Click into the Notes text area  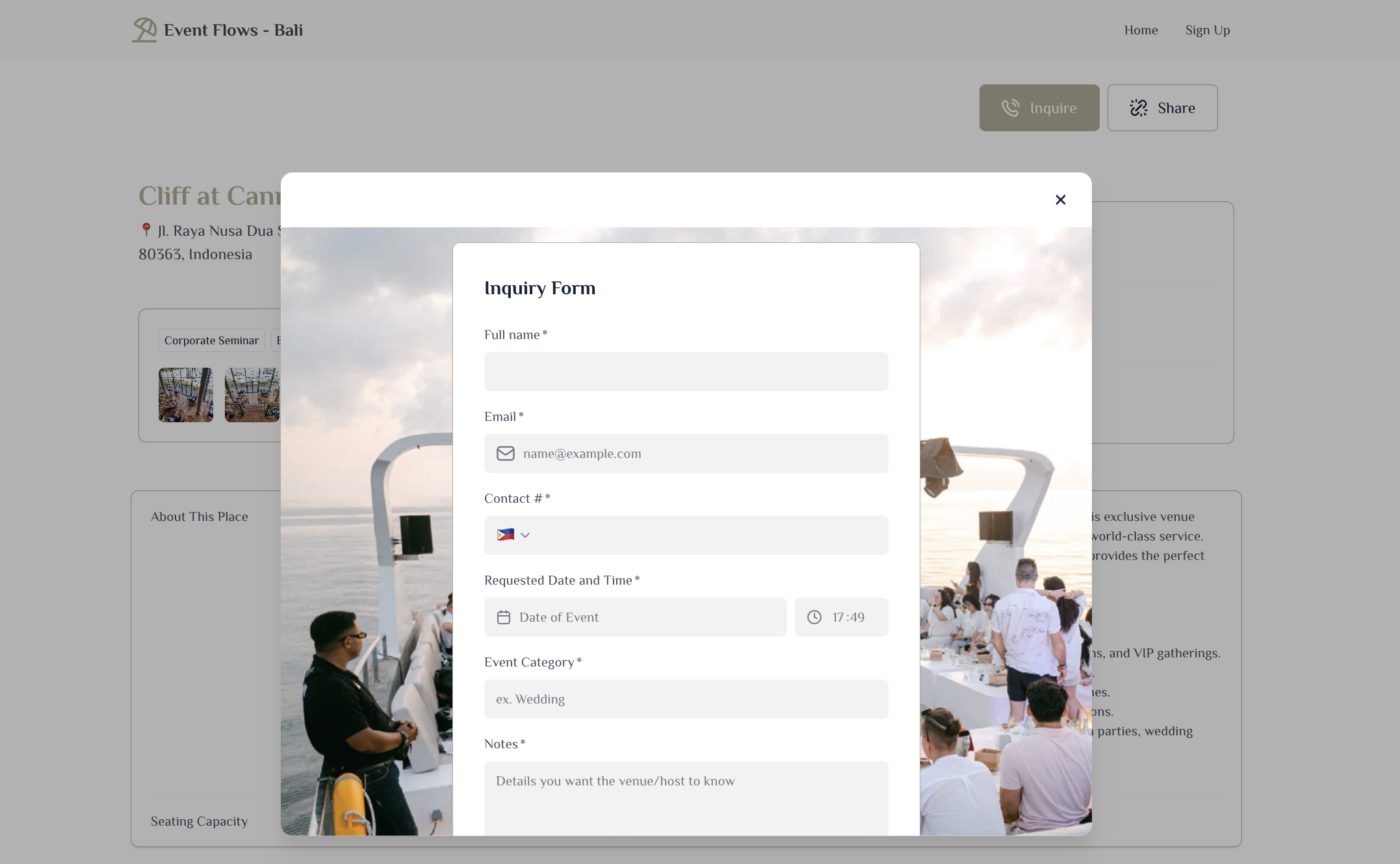click(x=686, y=798)
